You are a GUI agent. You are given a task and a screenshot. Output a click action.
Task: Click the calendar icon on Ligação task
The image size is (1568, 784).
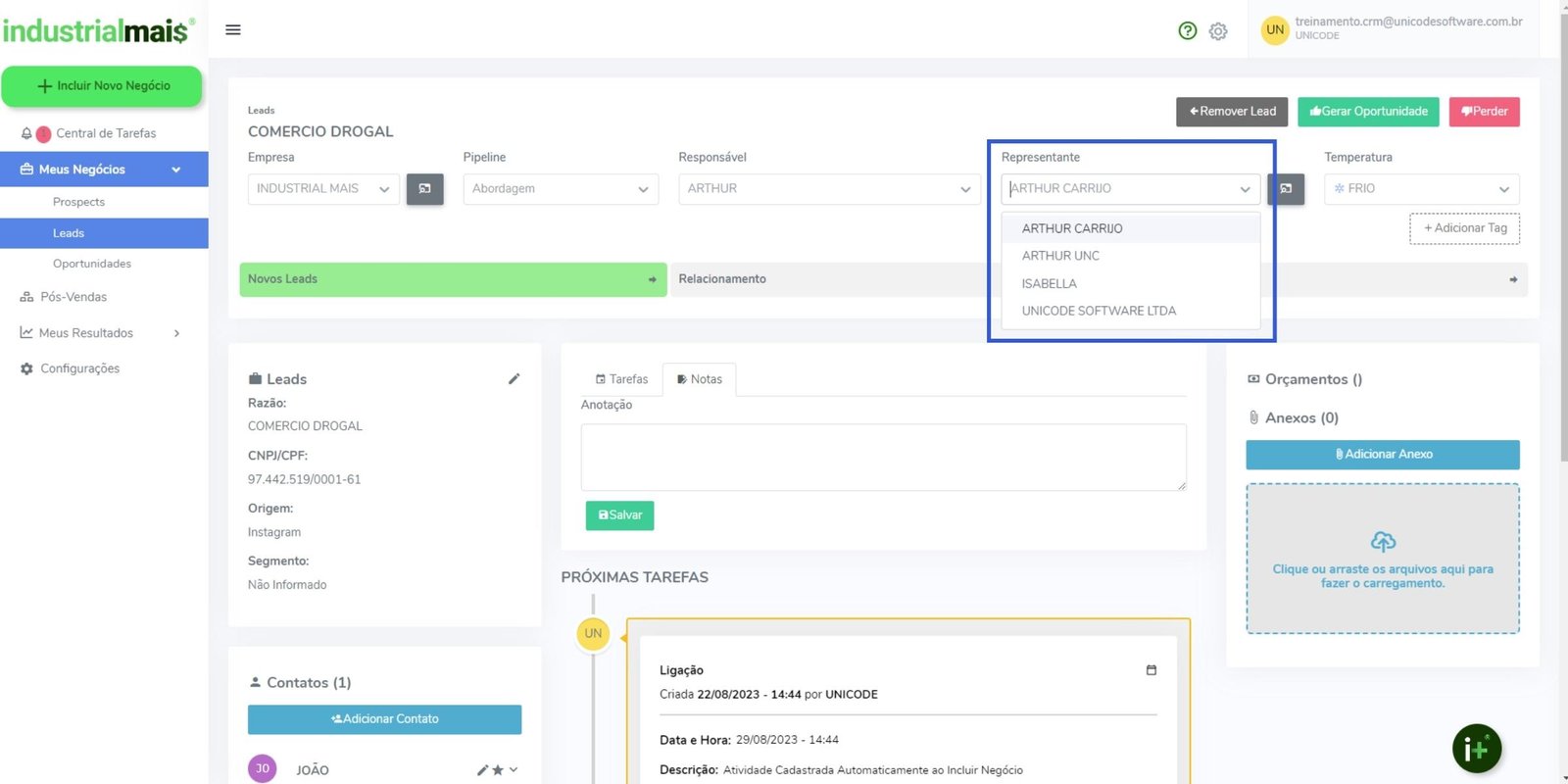pyautogui.click(x=1151, y=670)
